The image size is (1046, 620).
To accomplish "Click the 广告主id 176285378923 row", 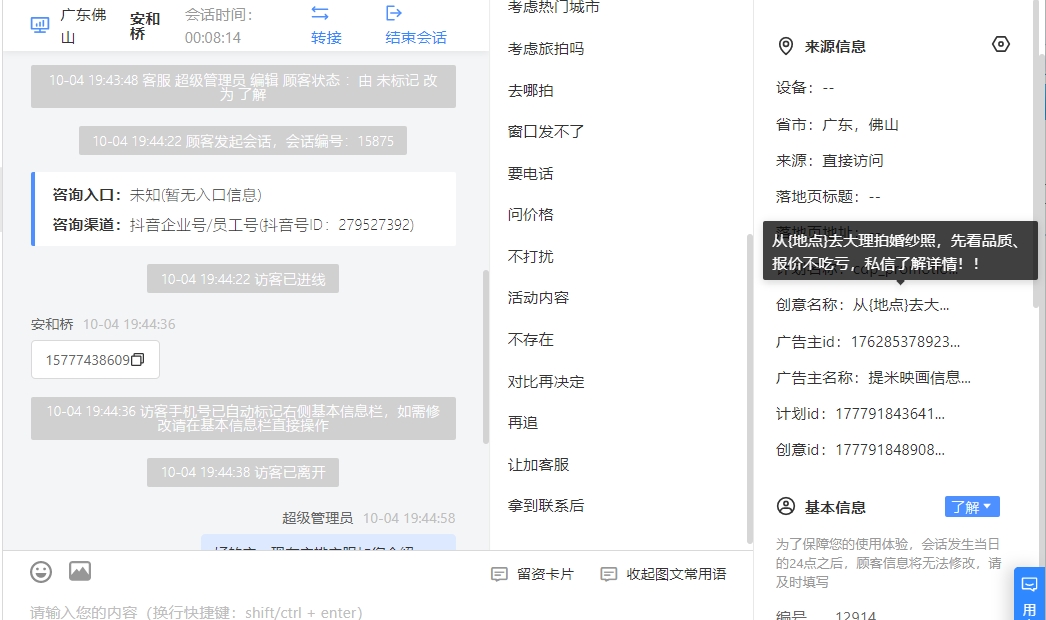I will (868, 342).
